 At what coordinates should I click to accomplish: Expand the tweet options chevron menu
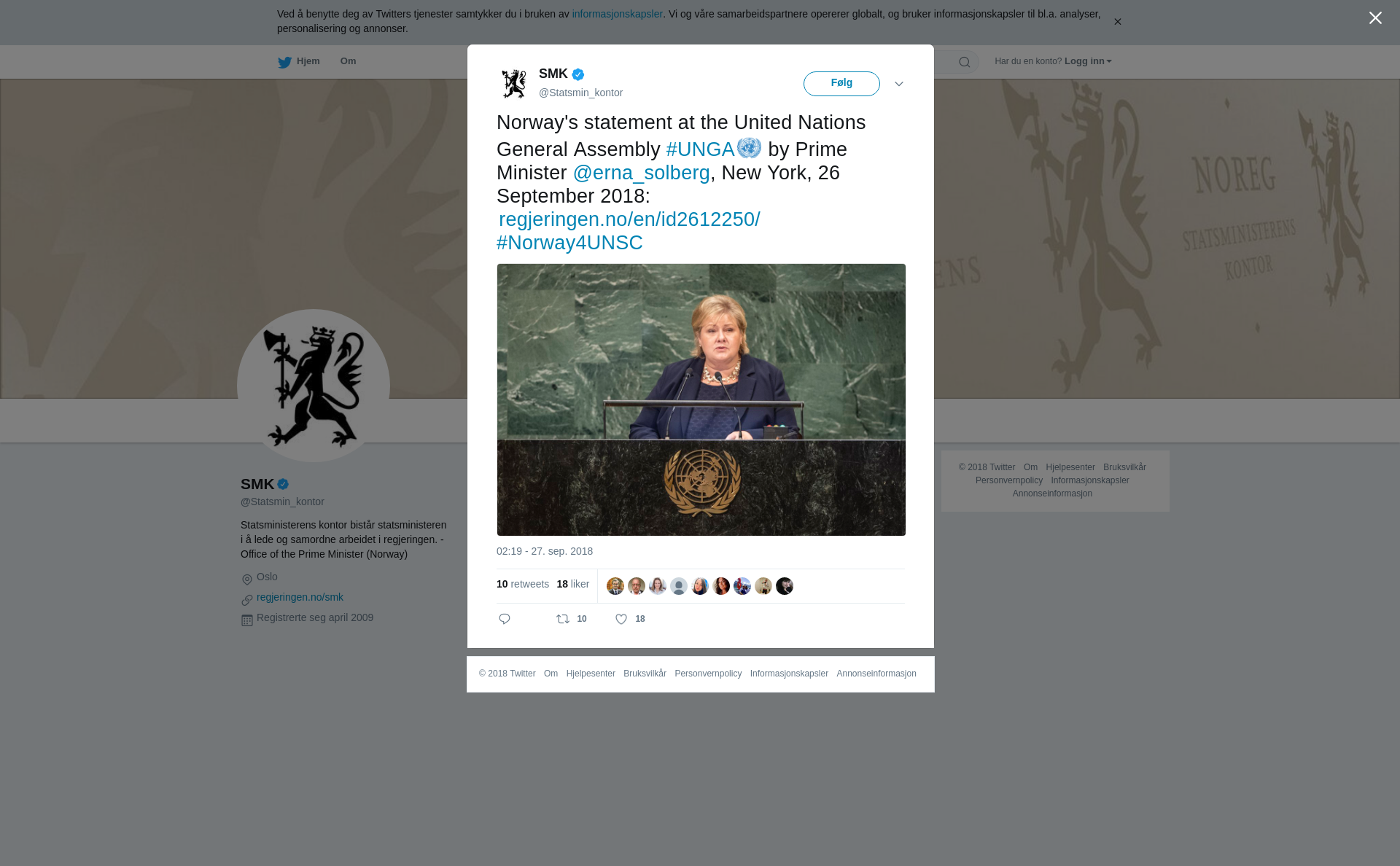pos(899,84)
